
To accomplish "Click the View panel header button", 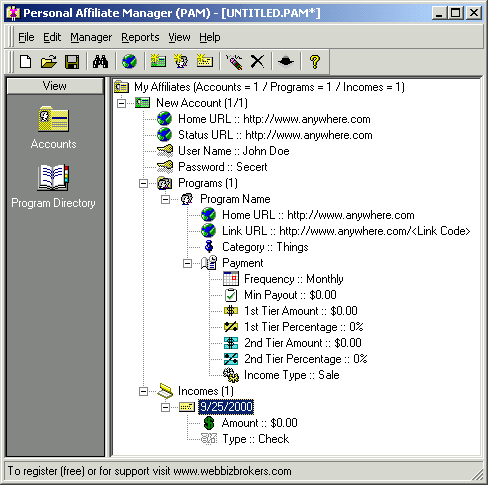I will coord(55,86).
